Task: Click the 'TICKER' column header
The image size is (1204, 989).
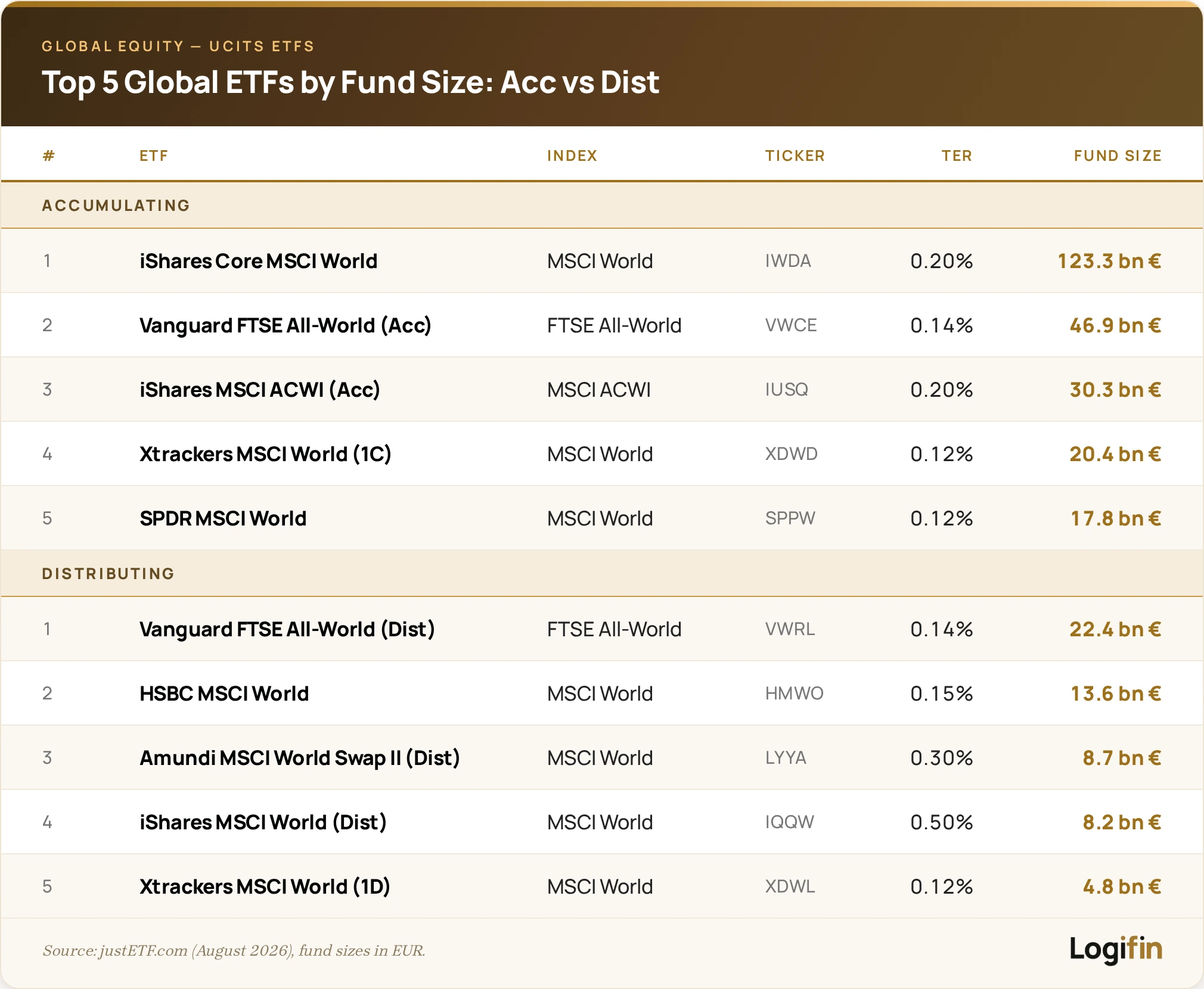Action: [x=795, y=156]
